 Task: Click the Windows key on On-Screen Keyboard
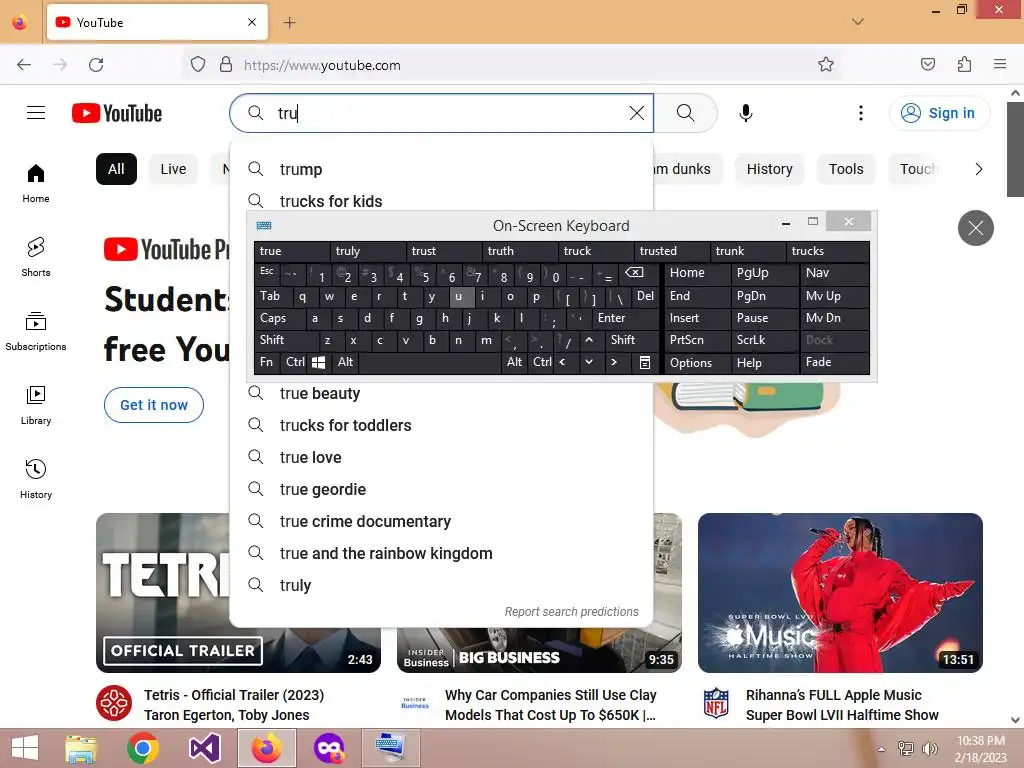319,362
